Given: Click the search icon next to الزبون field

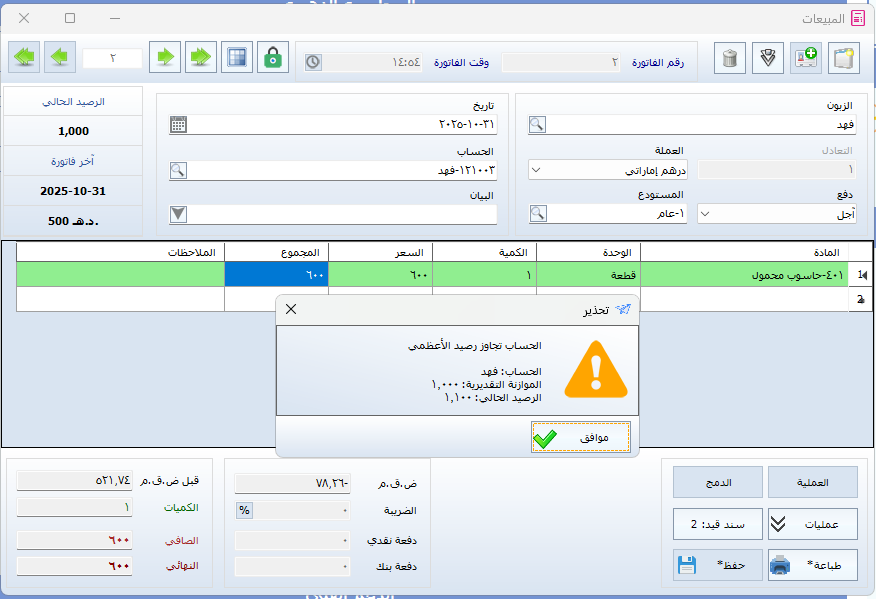Looking at the screenshot, I should 537,125.
